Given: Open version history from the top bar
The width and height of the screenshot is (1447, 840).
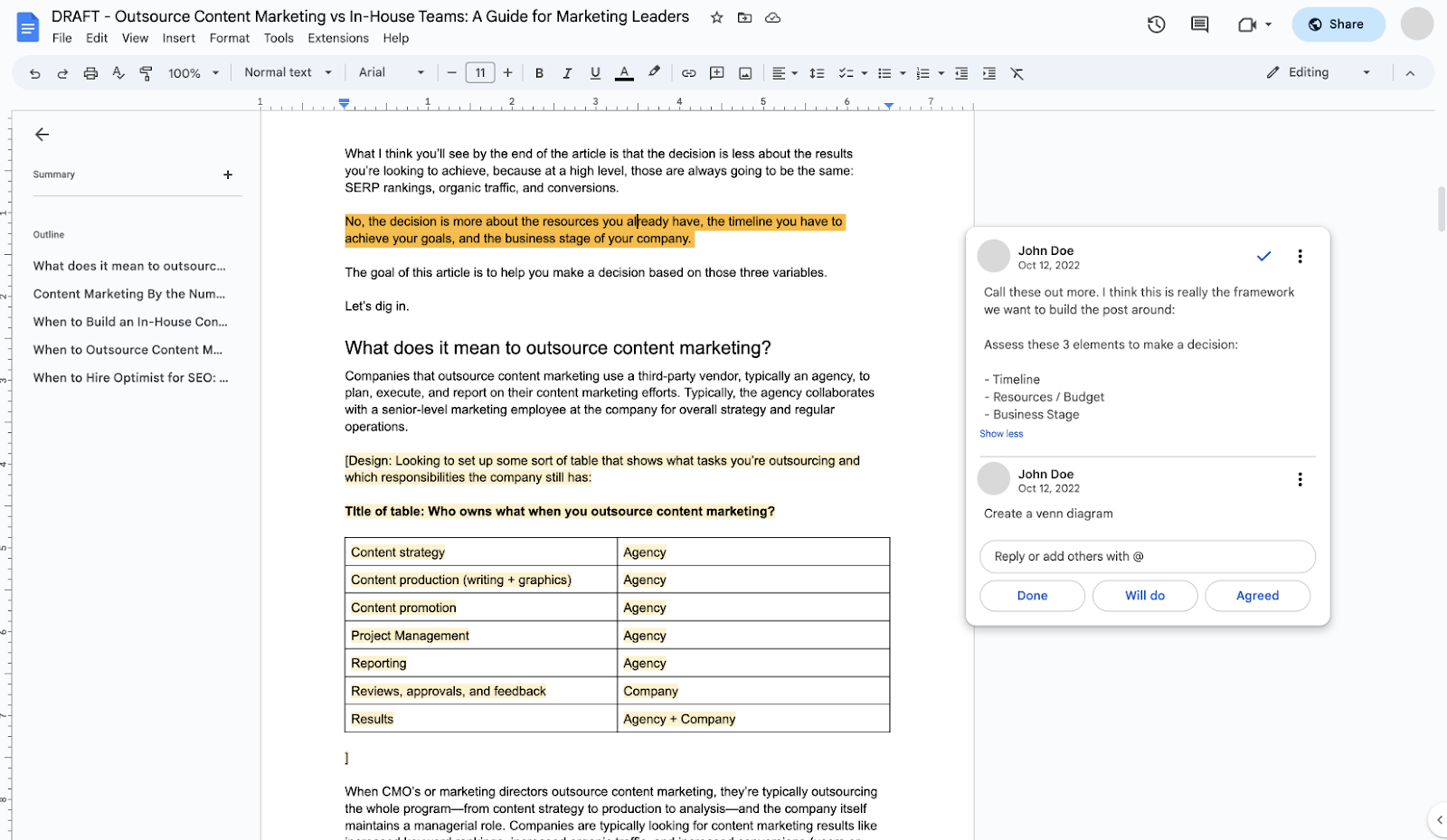Looking at the screenshot, I should (1156, 24).
